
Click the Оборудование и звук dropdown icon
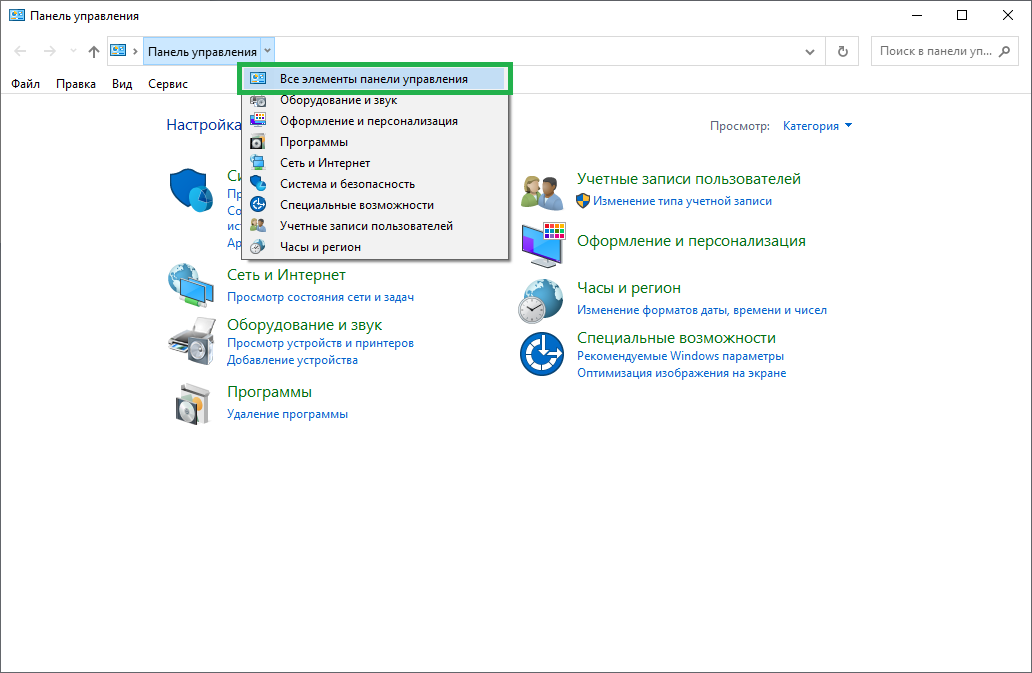pos(258,100)
